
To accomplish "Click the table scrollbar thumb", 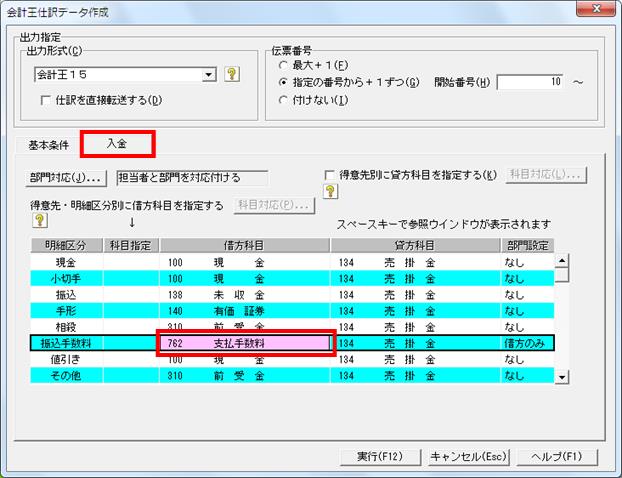I will [x=562, y=275].
